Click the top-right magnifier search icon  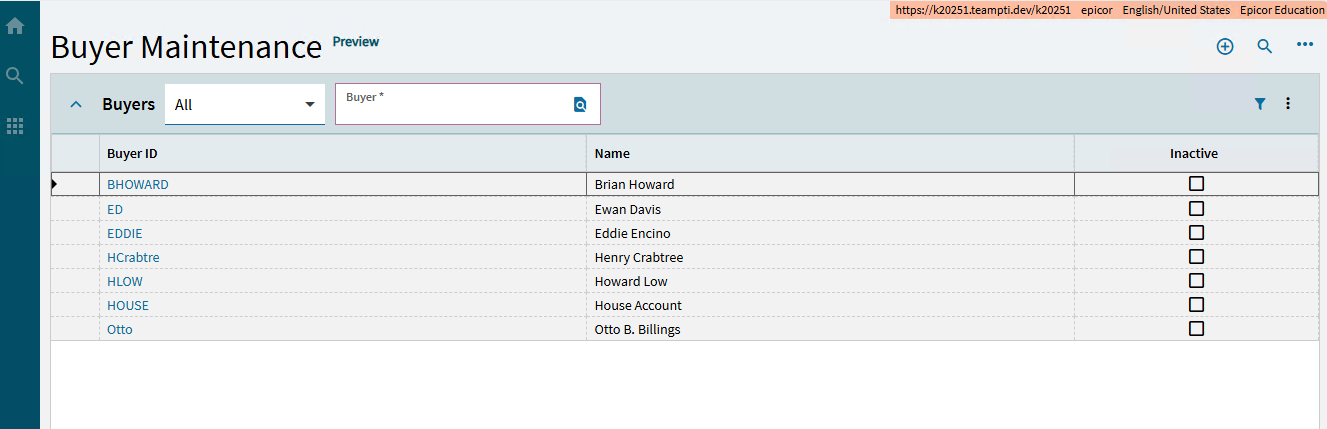coord(1264,46)
